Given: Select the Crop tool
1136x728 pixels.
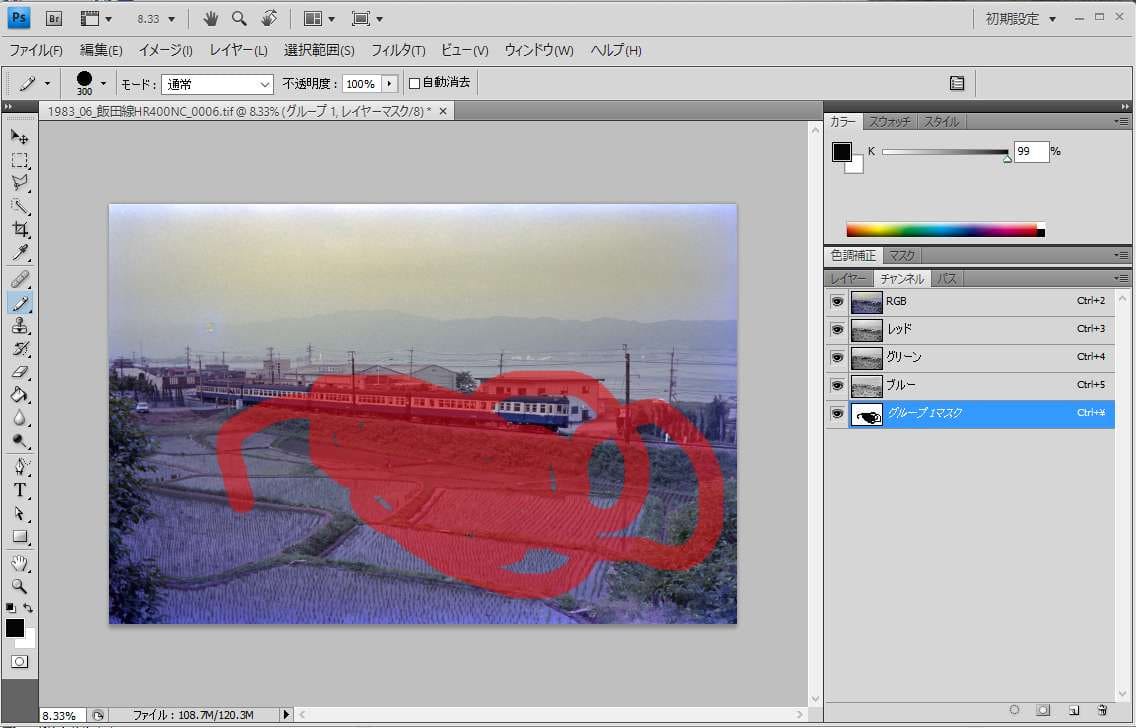Looking at the screenshot, I should (x=19, y=230).
